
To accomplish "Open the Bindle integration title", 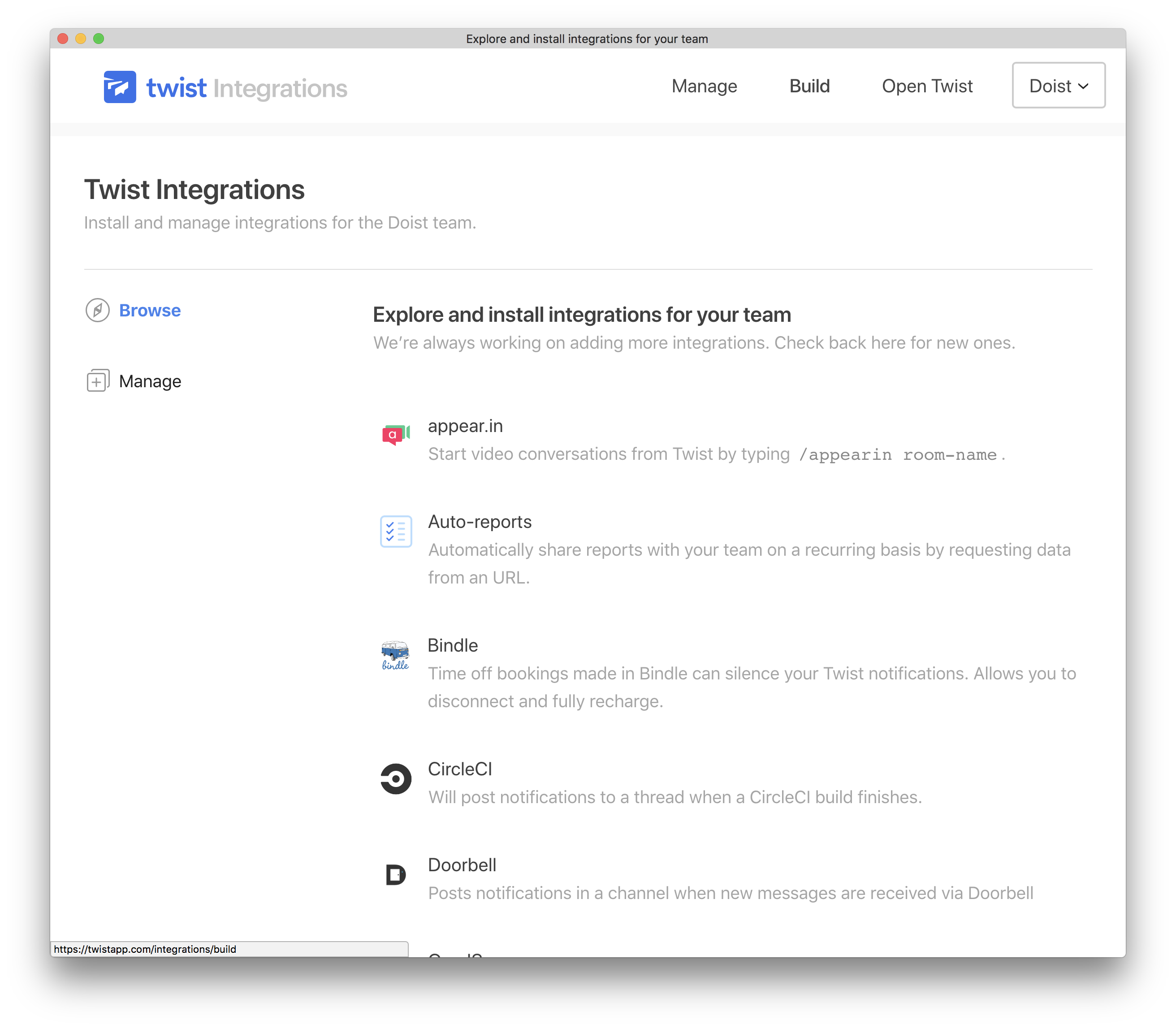I will [453, 645].
